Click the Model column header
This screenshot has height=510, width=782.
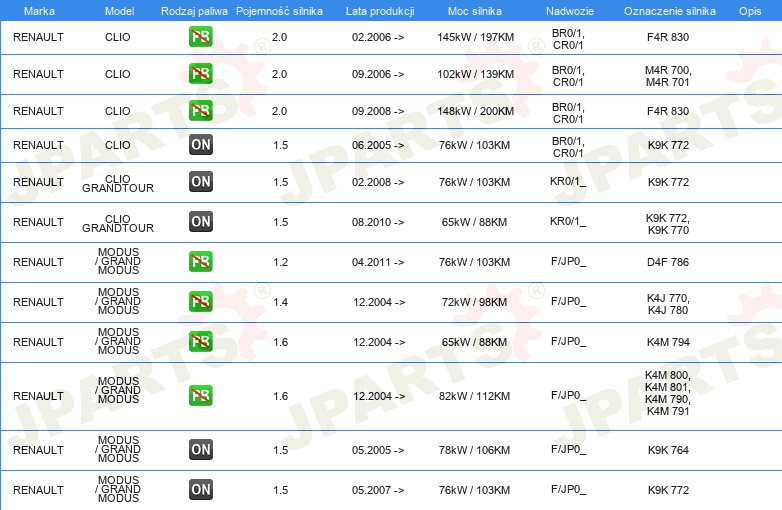[119, 11]
